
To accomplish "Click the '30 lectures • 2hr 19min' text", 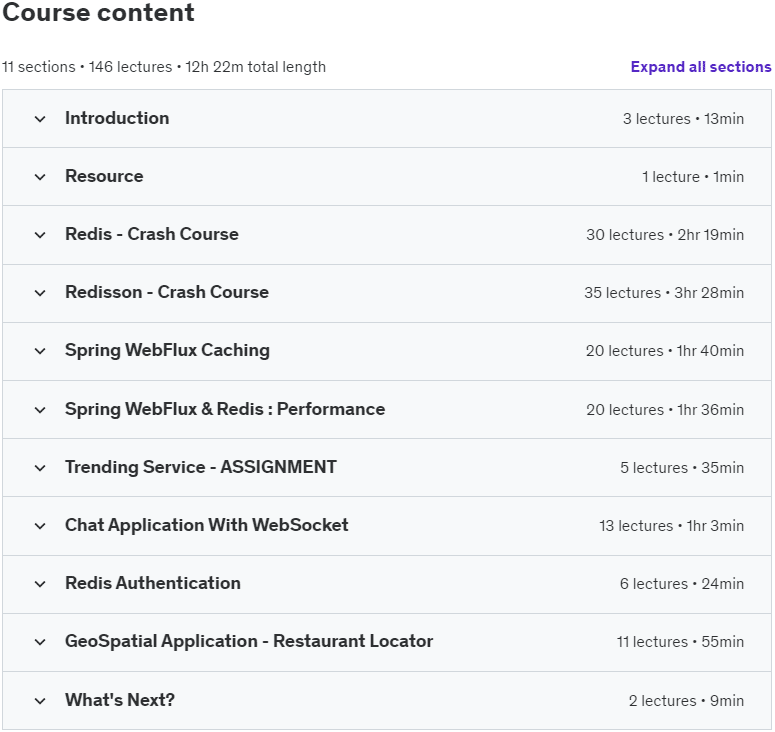I will [665, 235].
